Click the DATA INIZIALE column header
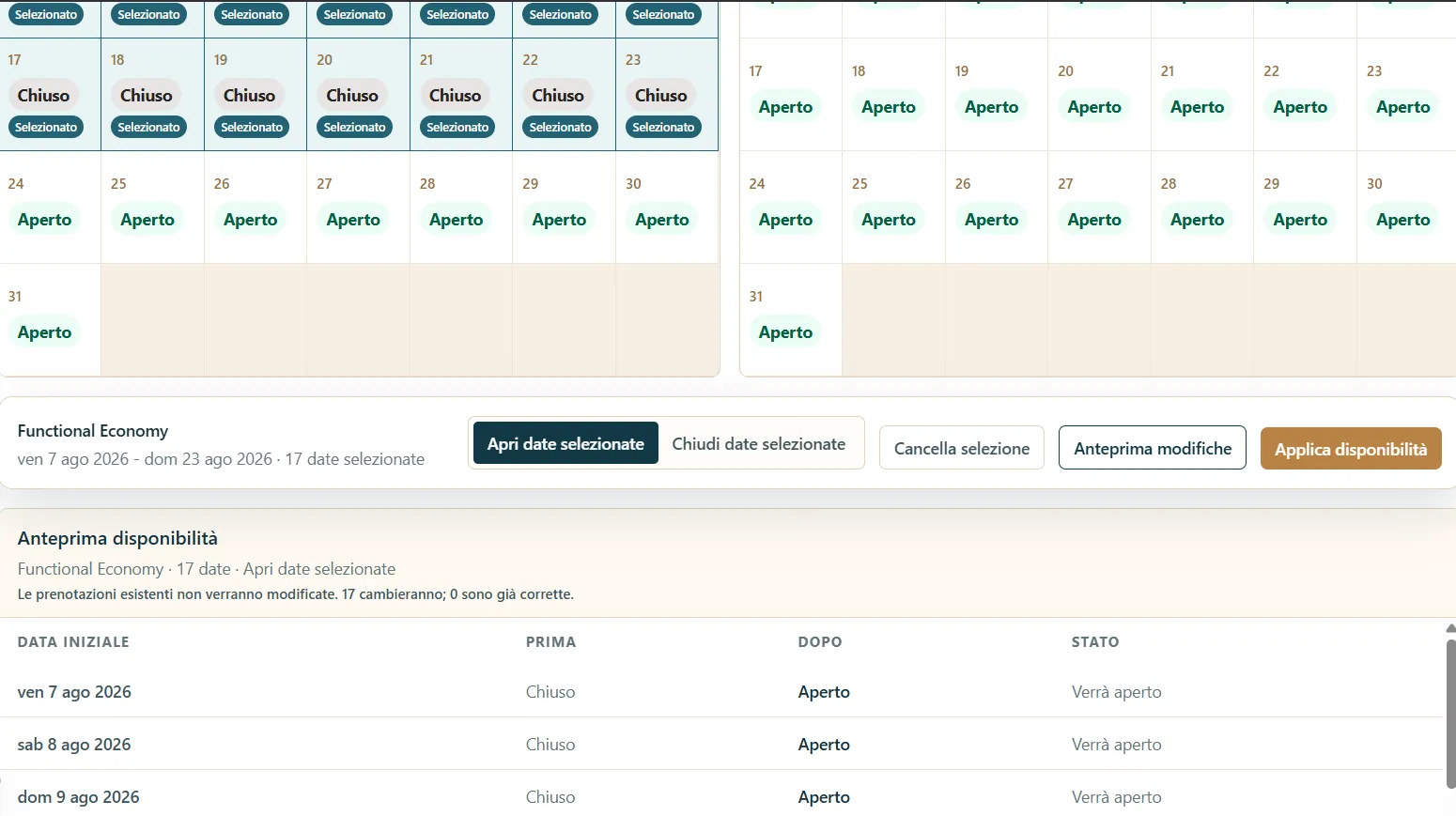This screenshot has height=816, width=1456. point(73,642)
